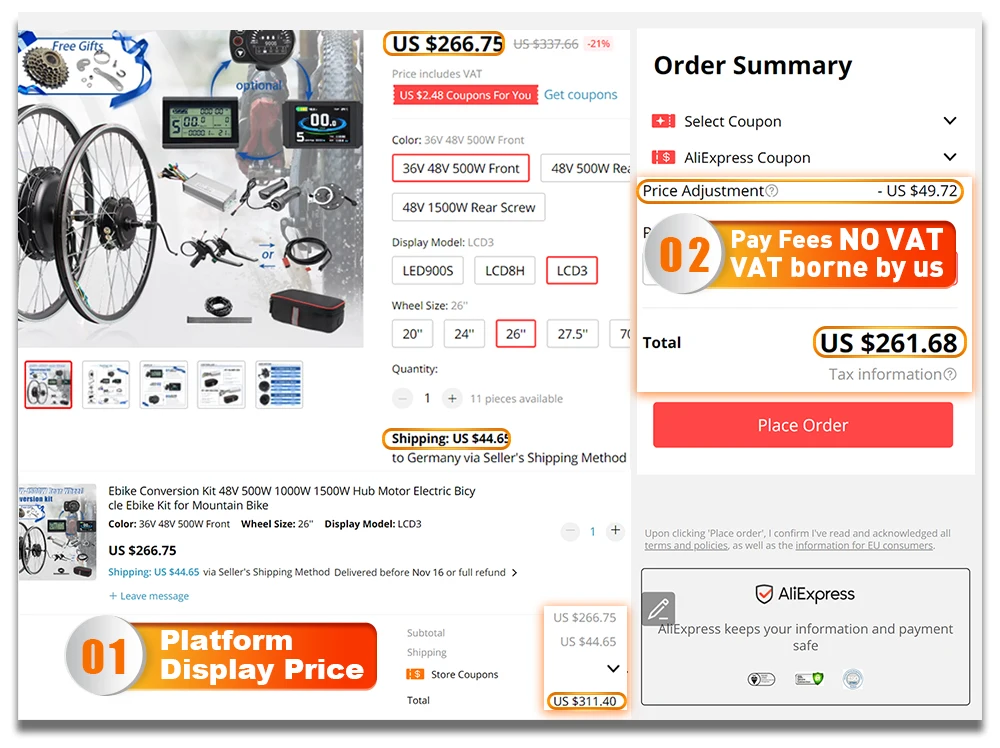The height and width of the screenshot is (748, 1000).
Task: Click the plus icon in the cart item row
Action: (615, 530)
